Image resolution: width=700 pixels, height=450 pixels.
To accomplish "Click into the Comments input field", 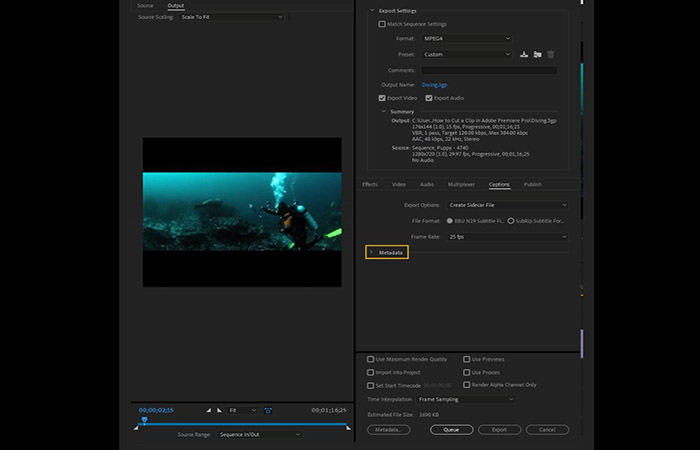I will (x=489, y=71).
